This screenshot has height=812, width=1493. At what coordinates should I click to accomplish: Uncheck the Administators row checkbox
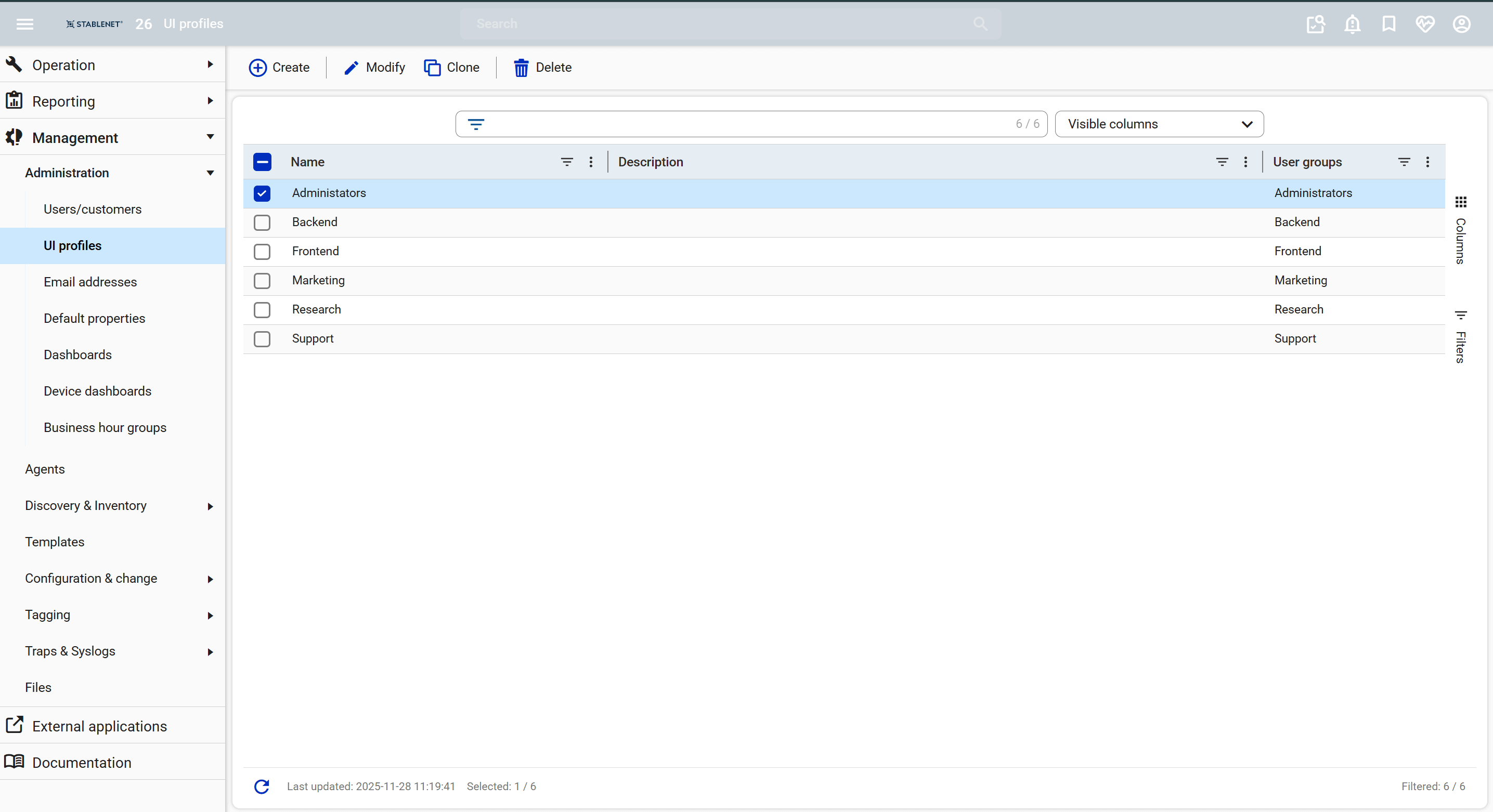click(262, 193)
